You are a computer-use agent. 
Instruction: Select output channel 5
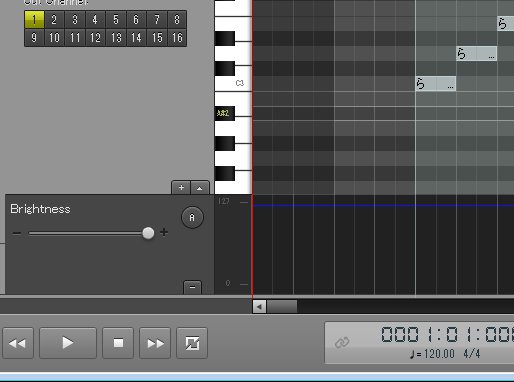click(x=116, y=20)
